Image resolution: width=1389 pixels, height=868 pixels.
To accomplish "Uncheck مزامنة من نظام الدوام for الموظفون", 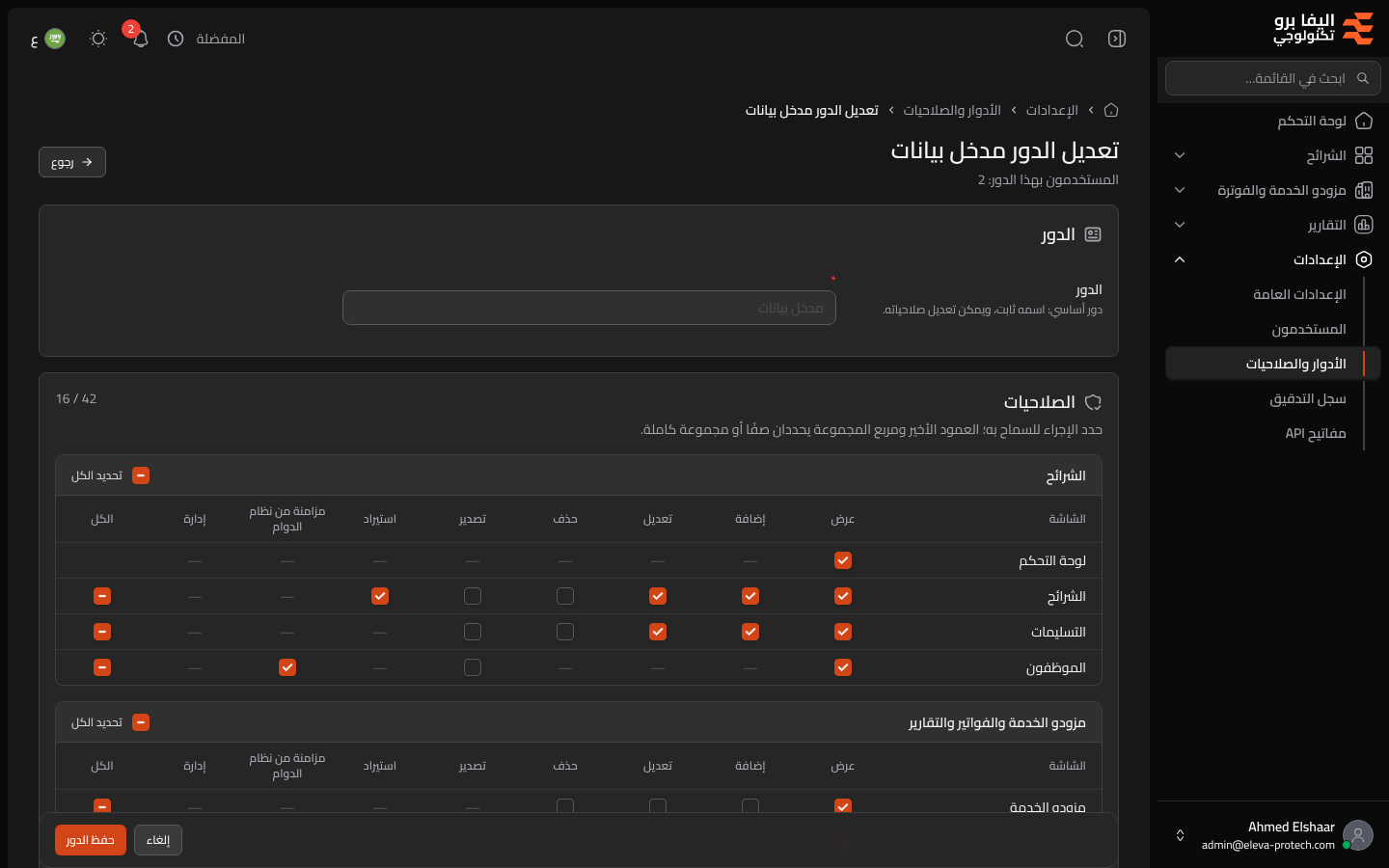I will pos(287,667).
